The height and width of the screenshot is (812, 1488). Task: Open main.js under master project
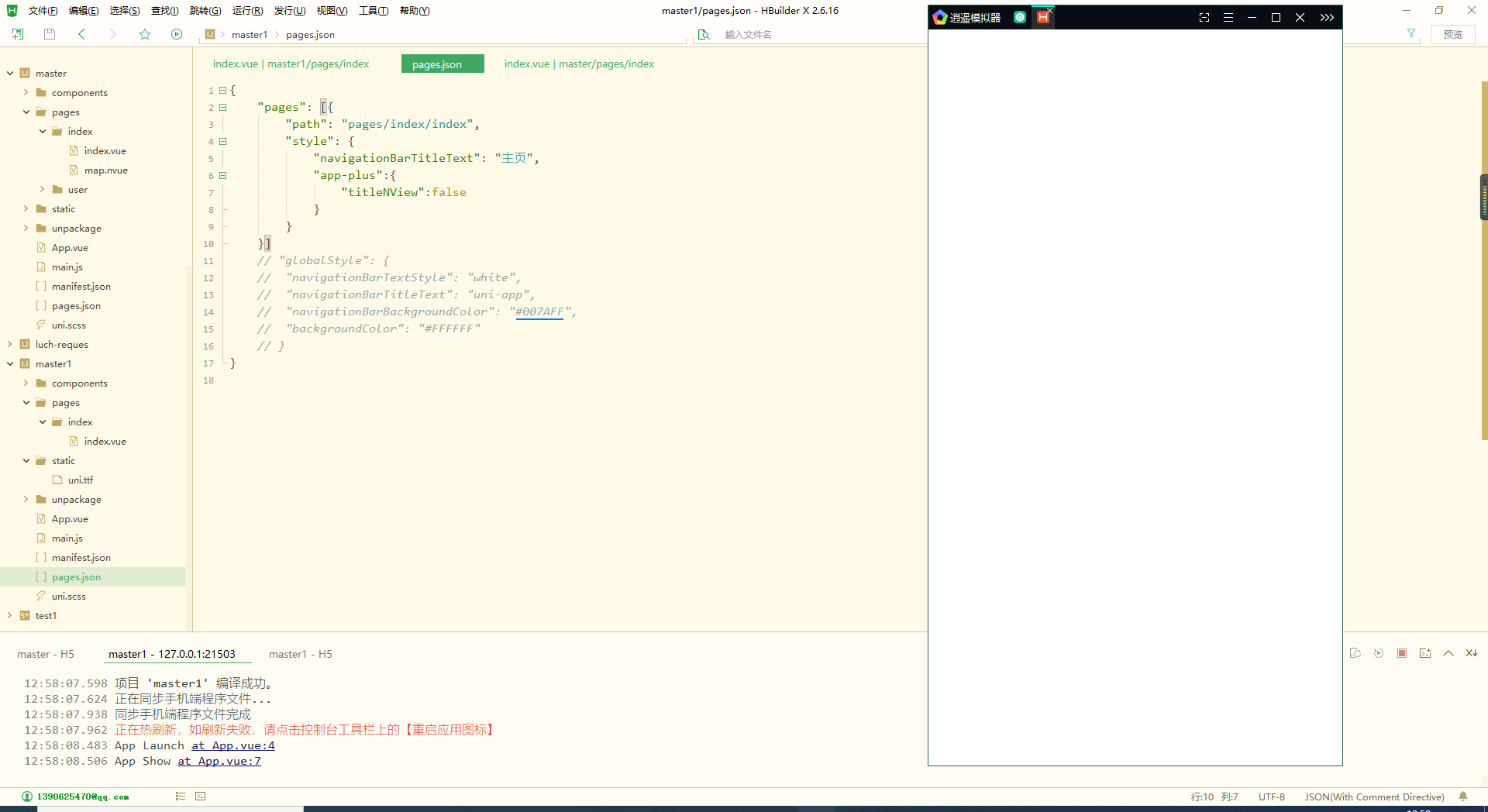click(67, 267)
